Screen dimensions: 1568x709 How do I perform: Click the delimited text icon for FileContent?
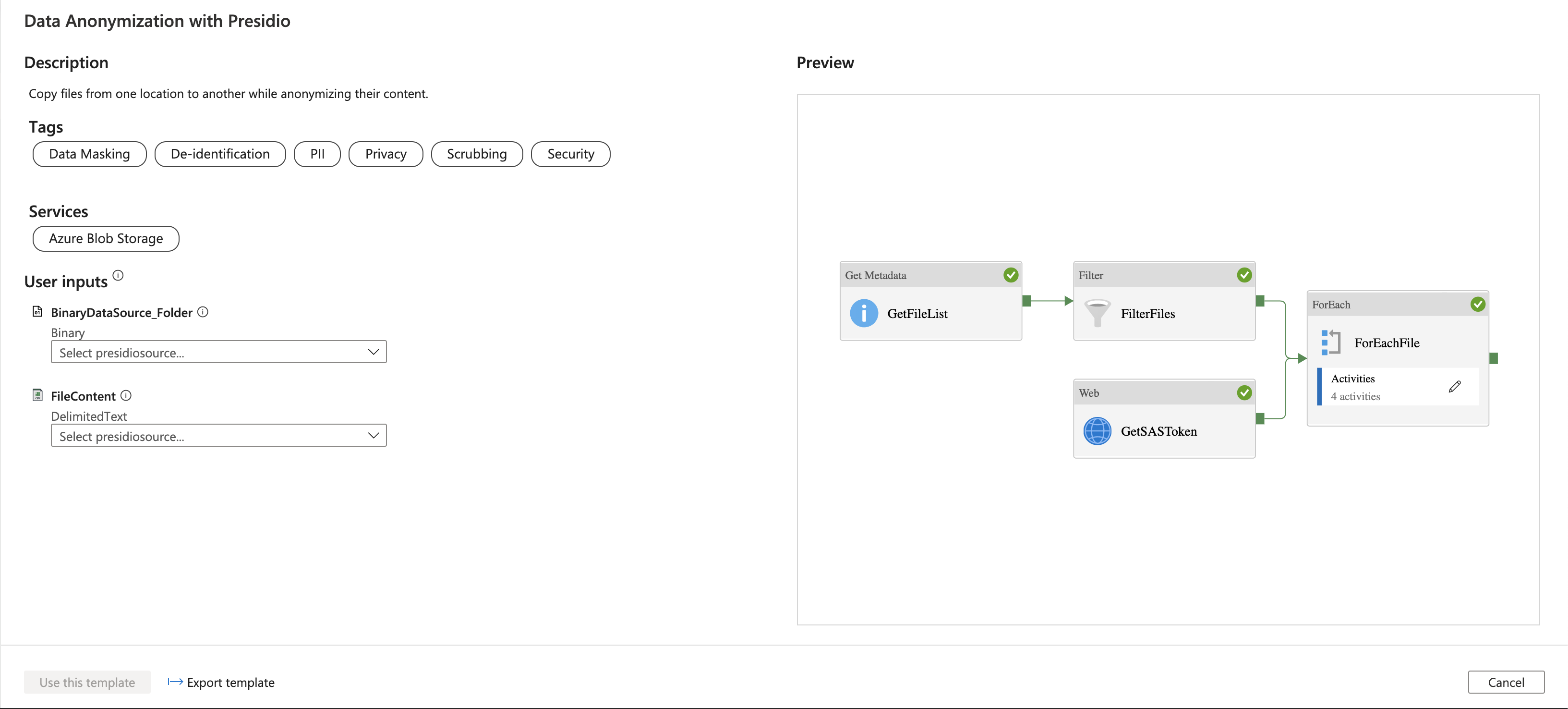[37, 395]
